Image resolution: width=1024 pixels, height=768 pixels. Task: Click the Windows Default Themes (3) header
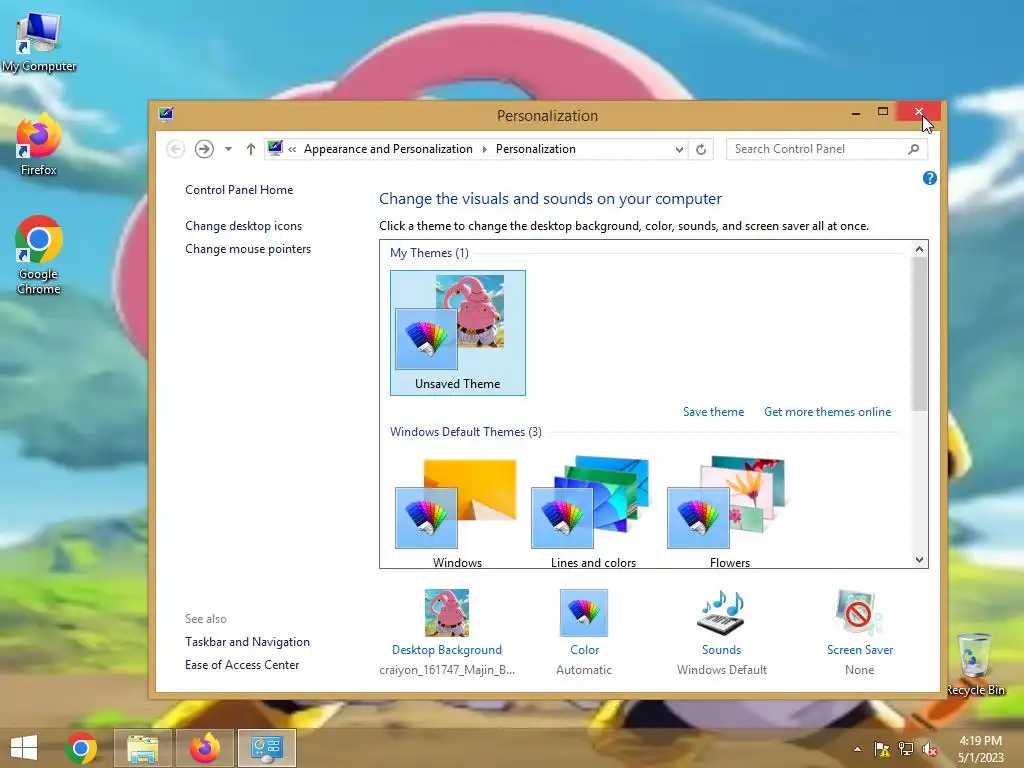[x=466, y=432]
